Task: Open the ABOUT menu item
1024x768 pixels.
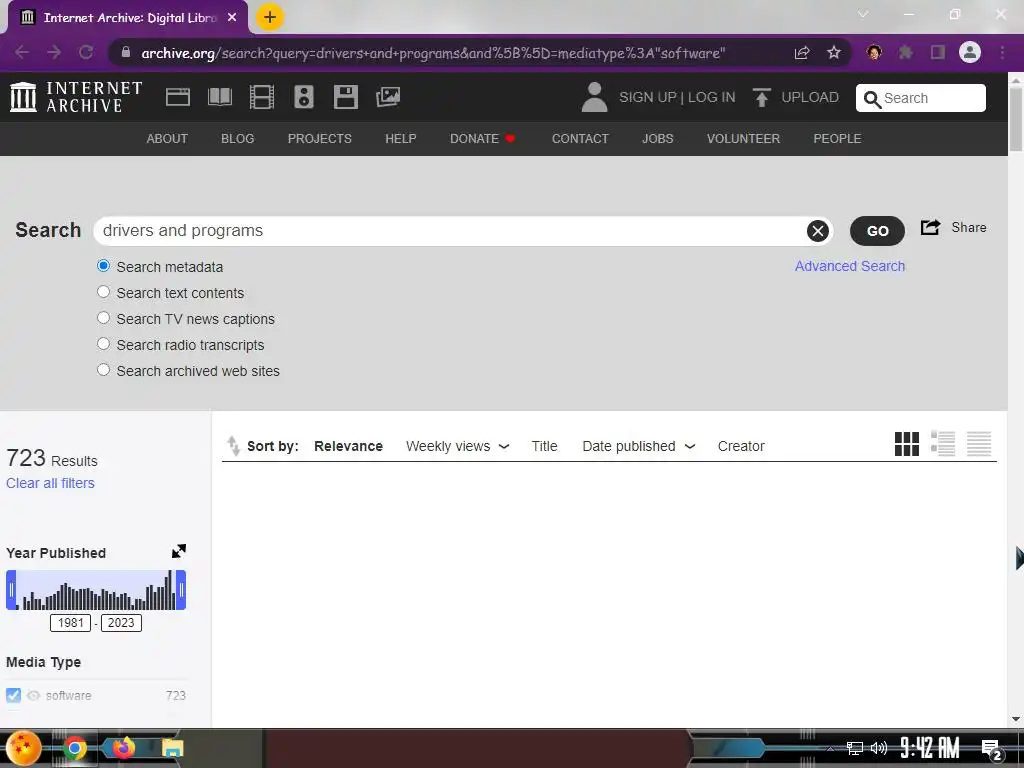Action: (167, 138)
